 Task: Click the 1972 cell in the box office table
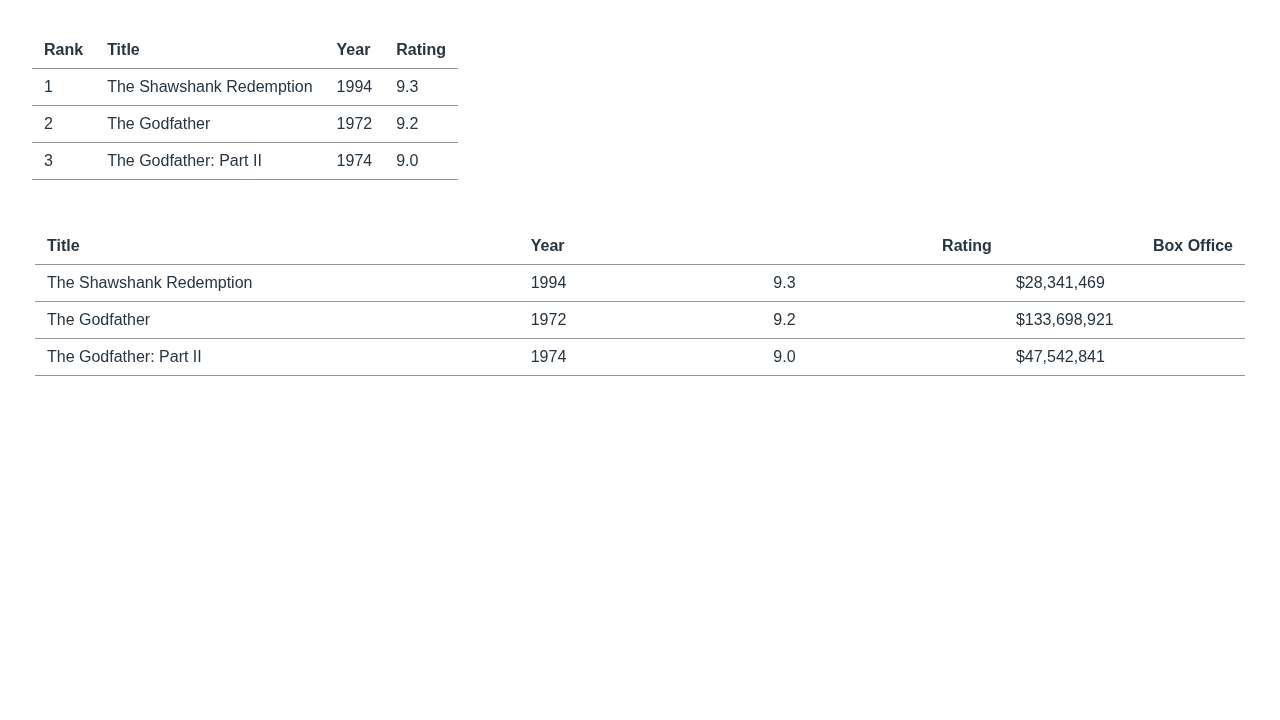pyautogui.click(x=548, y=320)
